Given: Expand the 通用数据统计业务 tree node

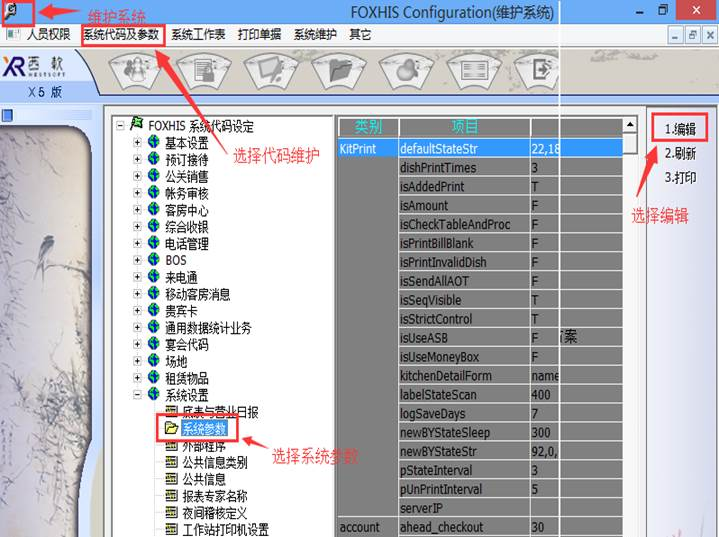Looking at the screenshot, I should [137, 327].
